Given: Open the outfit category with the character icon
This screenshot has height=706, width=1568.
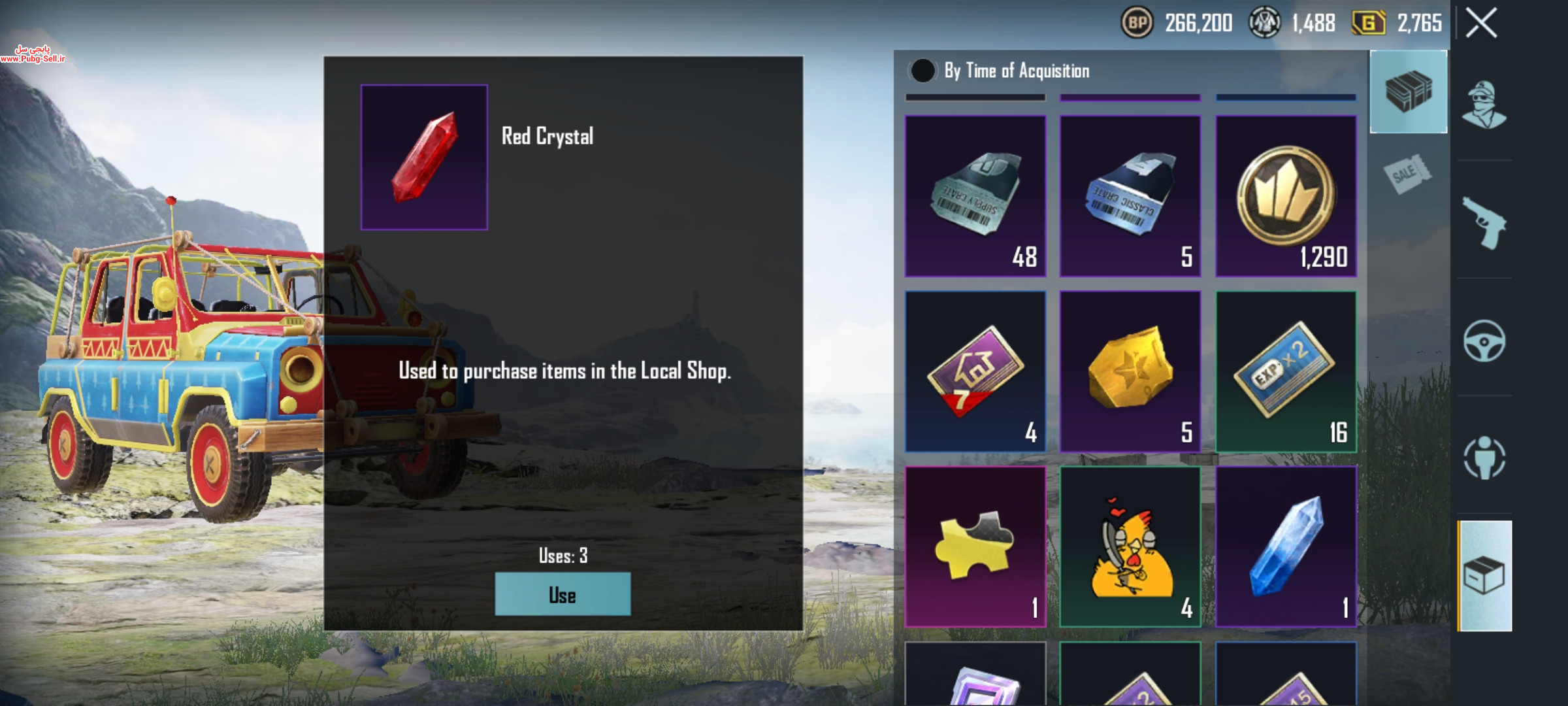Looking at the screenshot, I should 1484,105.
